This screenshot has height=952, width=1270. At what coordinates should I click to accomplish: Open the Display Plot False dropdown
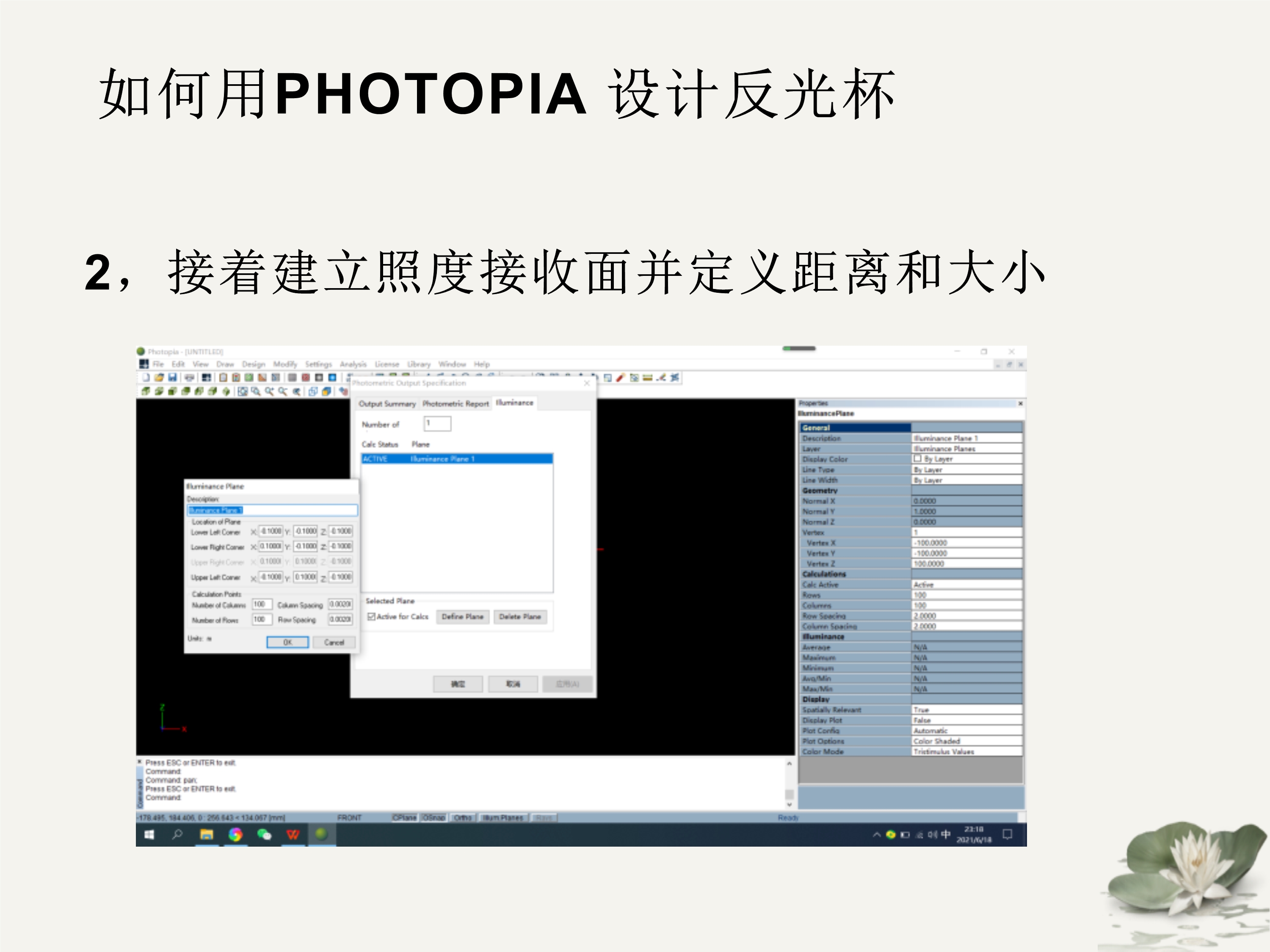(966, 720)
